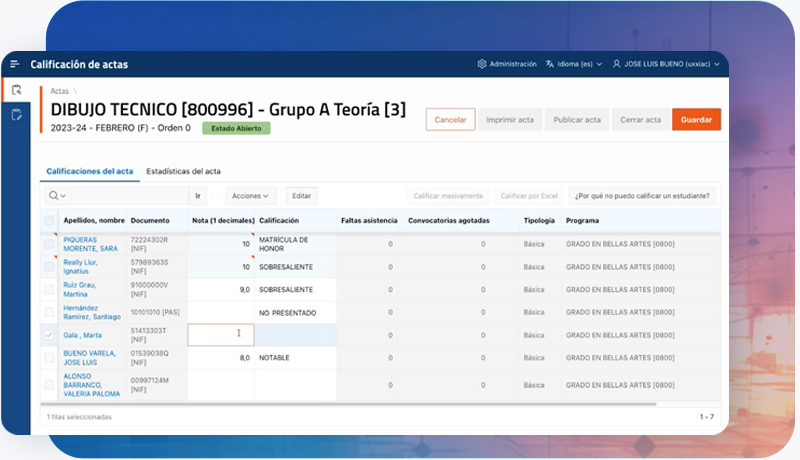Switch to Estadísticas del acta tab
Viewport: 800px width, 460px height.
pos(183,172)
